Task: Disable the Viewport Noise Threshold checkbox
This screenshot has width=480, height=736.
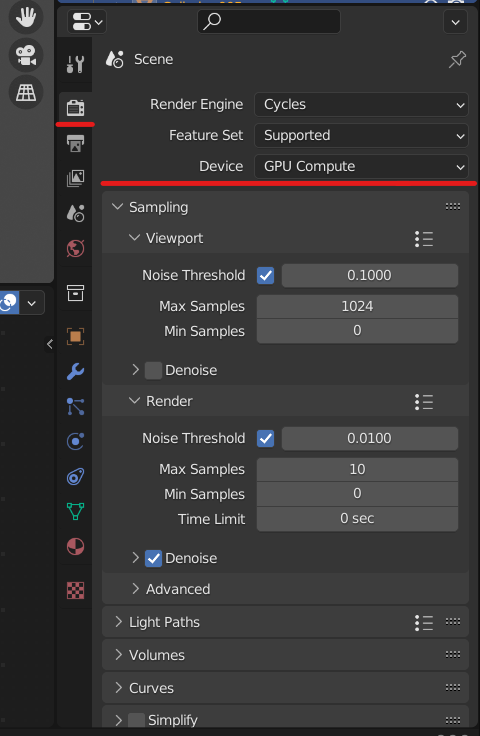Action: pos(266,276)
